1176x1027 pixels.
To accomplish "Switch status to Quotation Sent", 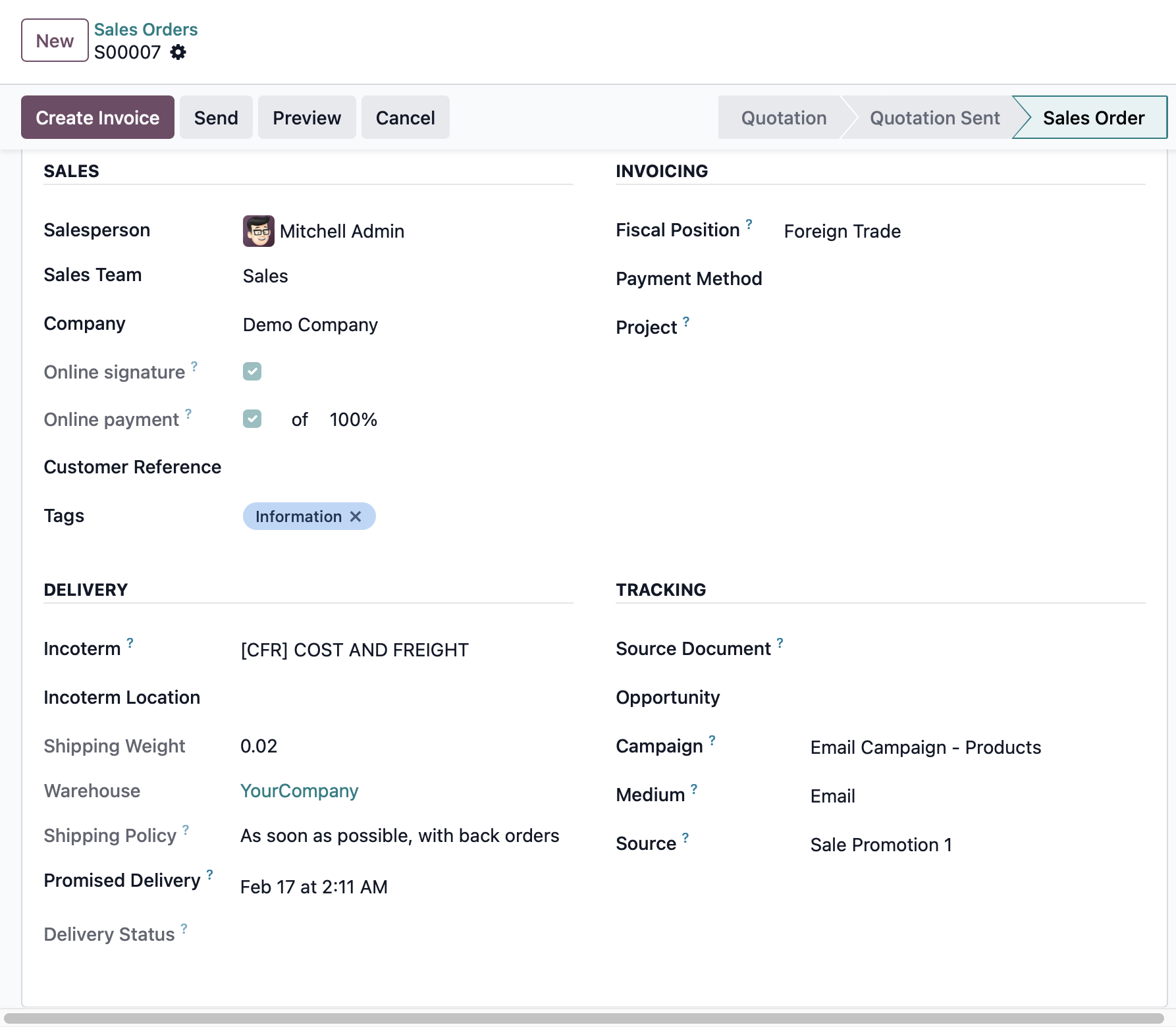I will pyautogui.click(x=934, y=118).
